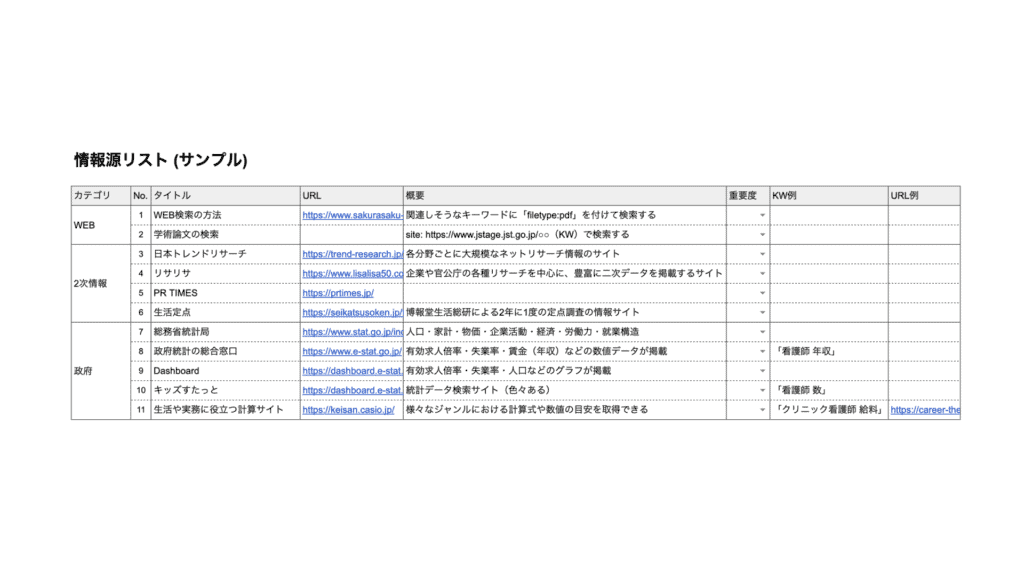Select the 様々なジャンルにおける計算式 description cell
Viewport: 1024px width, 576px height.
564,409
